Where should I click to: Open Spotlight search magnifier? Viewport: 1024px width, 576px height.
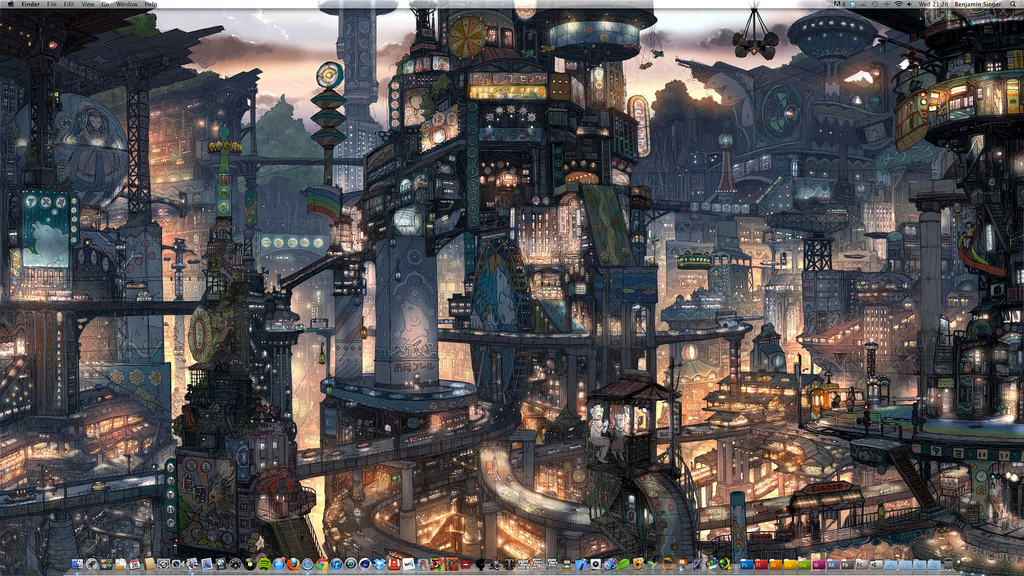[x=1013, y=4]
